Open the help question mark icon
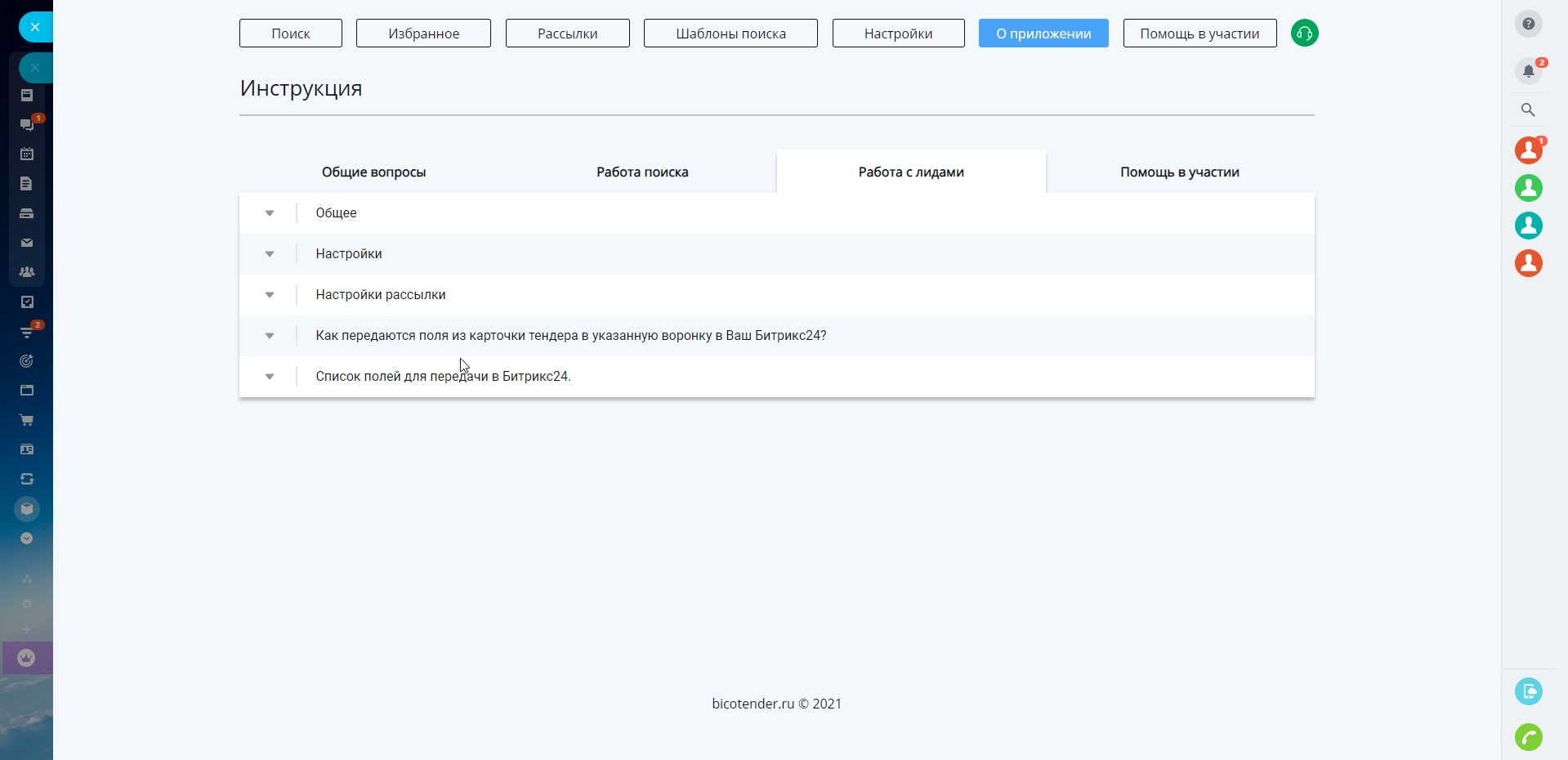This screenshot has height=760, width=1568. [x=1528, y=24]
